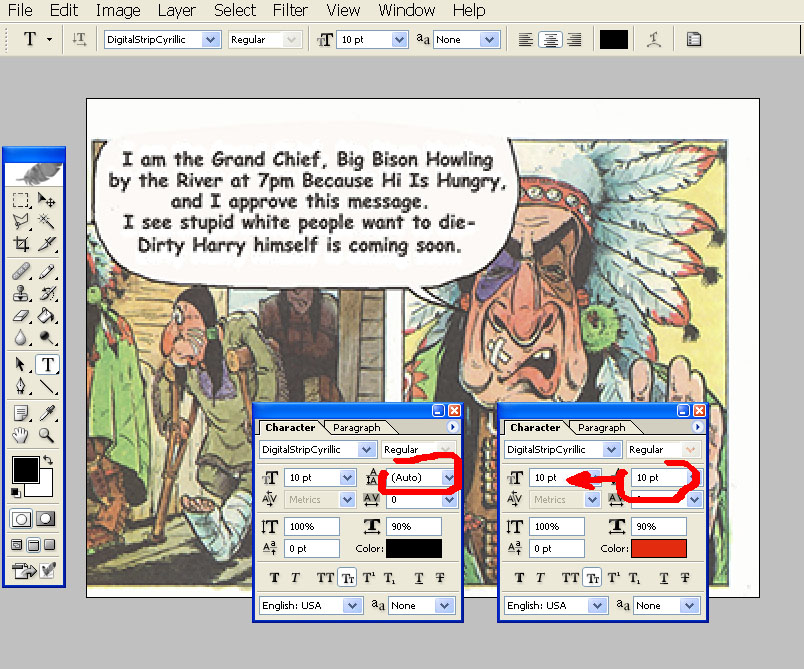This screenshot has width=804, height=669.
Task: Click the red Color swatch in Character panel
Action: click(x=659, y=549)
